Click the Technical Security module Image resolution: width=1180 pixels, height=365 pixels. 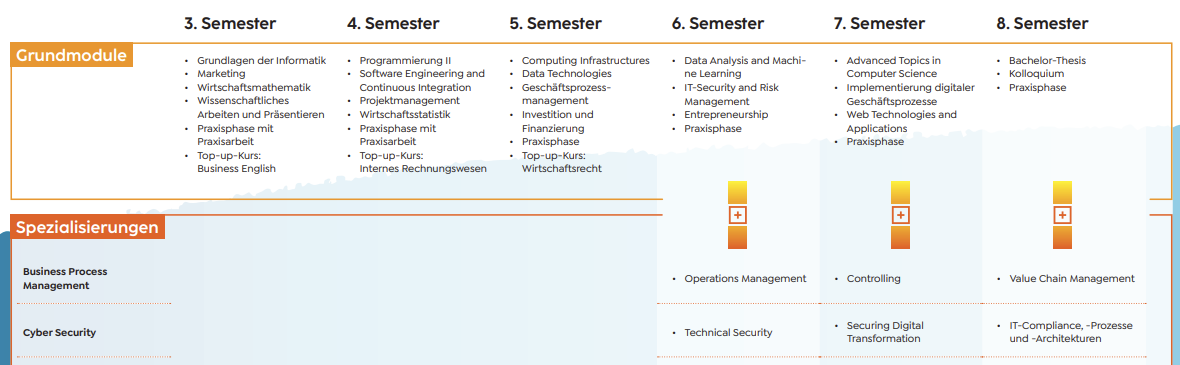tap(728, 333)
